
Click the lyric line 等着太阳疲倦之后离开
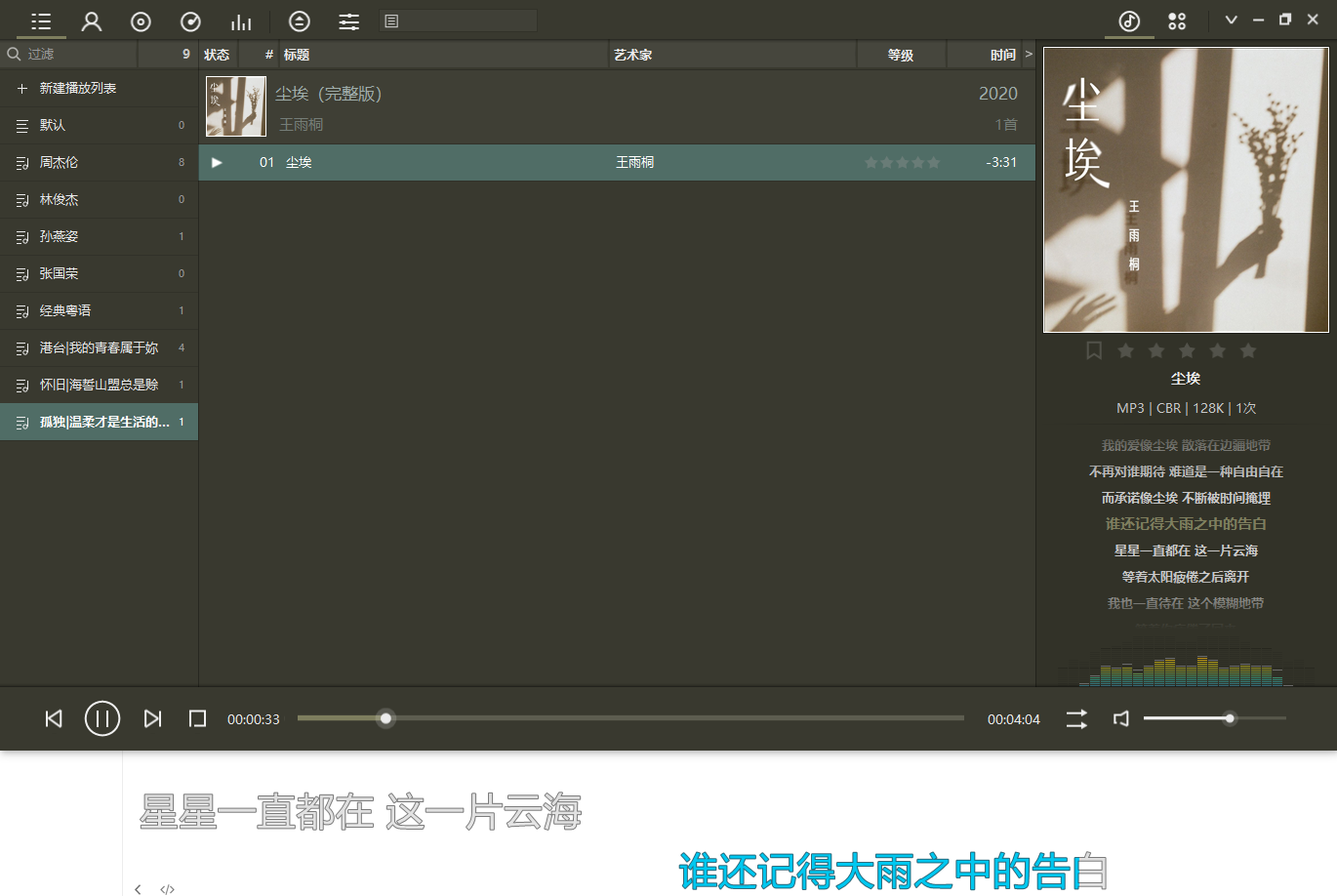[1186, 577]
